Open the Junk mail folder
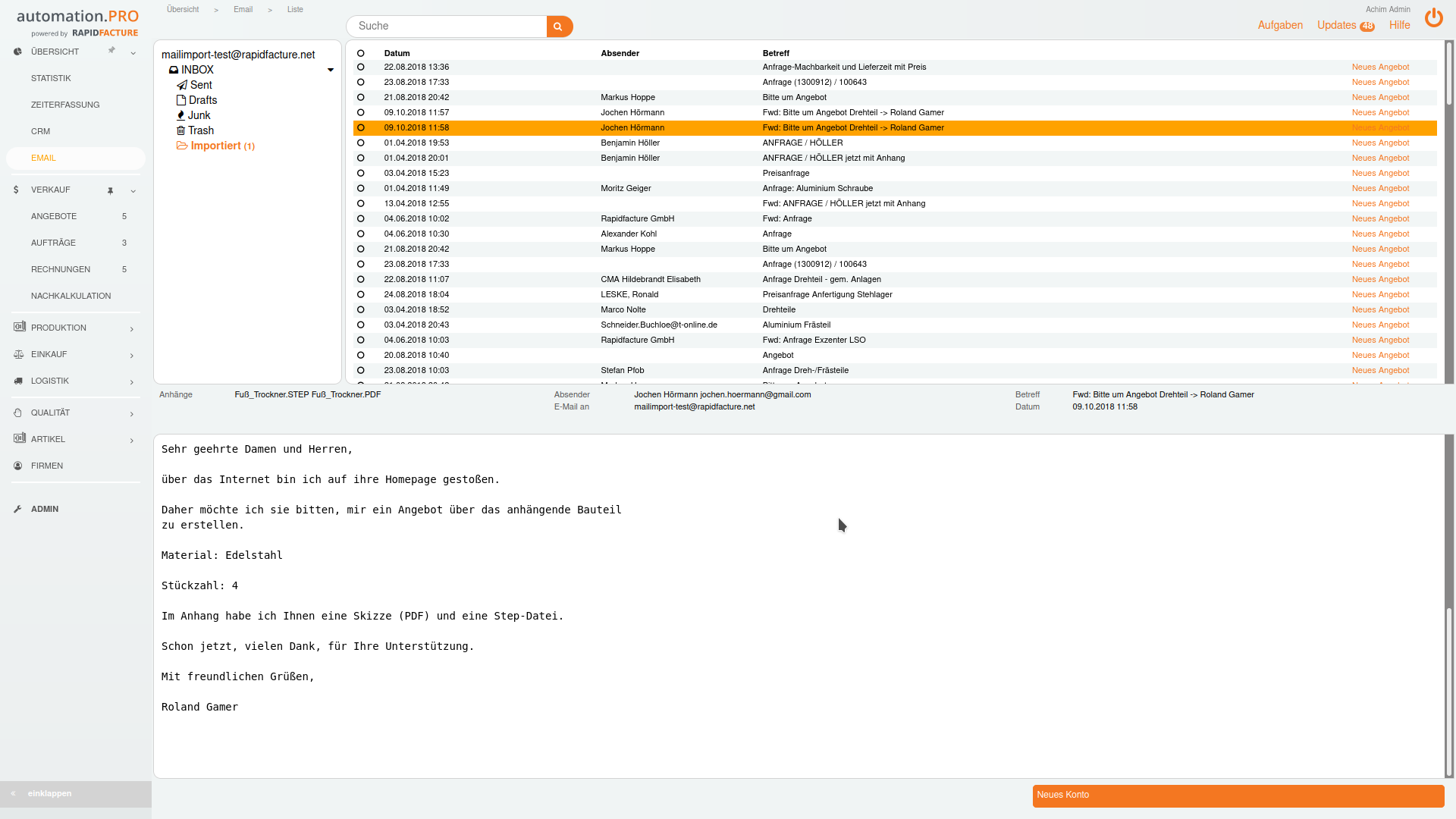Viewport: 1456px width, 819px height. (199, 115)
